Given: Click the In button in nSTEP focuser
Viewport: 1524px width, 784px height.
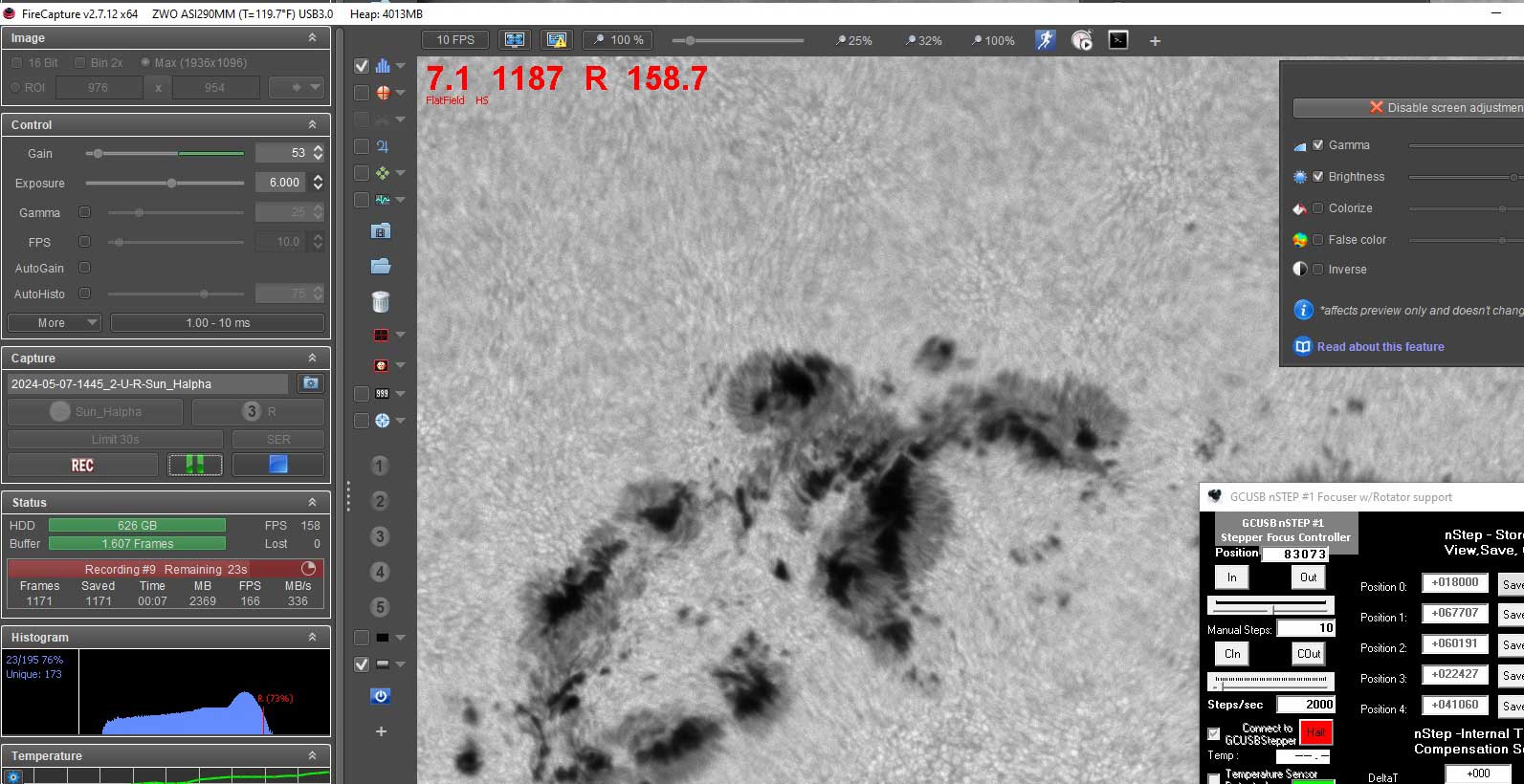Looking at the screenshot, I should (1232, 577).
